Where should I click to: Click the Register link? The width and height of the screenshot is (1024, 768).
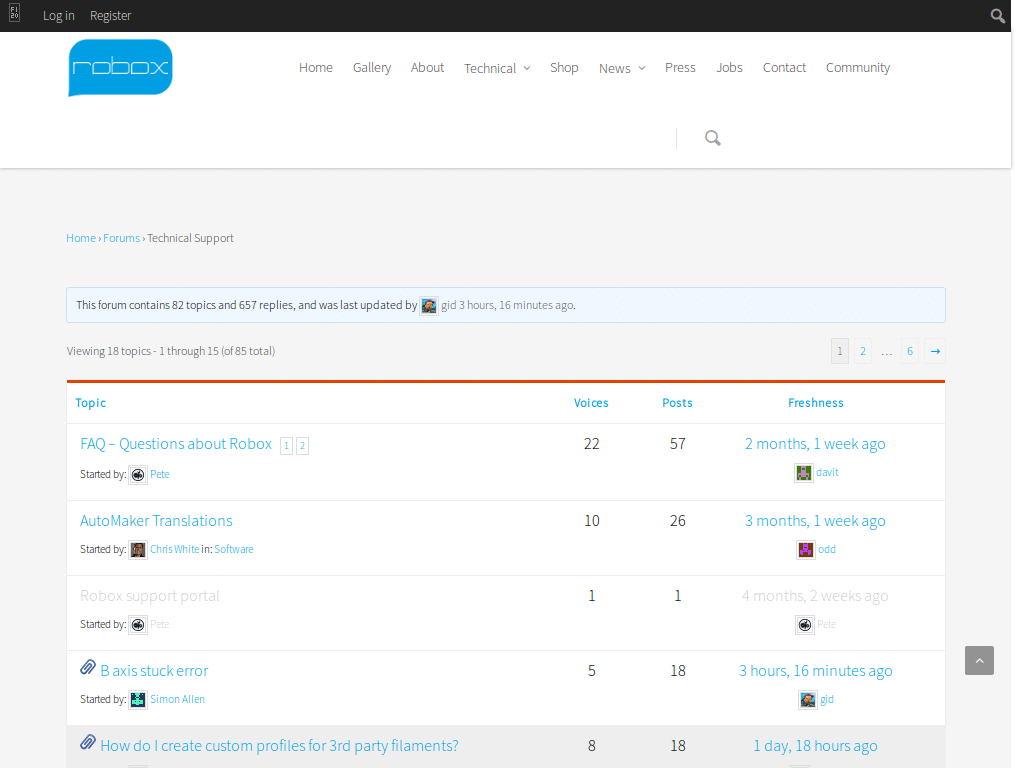coord(110,16)
